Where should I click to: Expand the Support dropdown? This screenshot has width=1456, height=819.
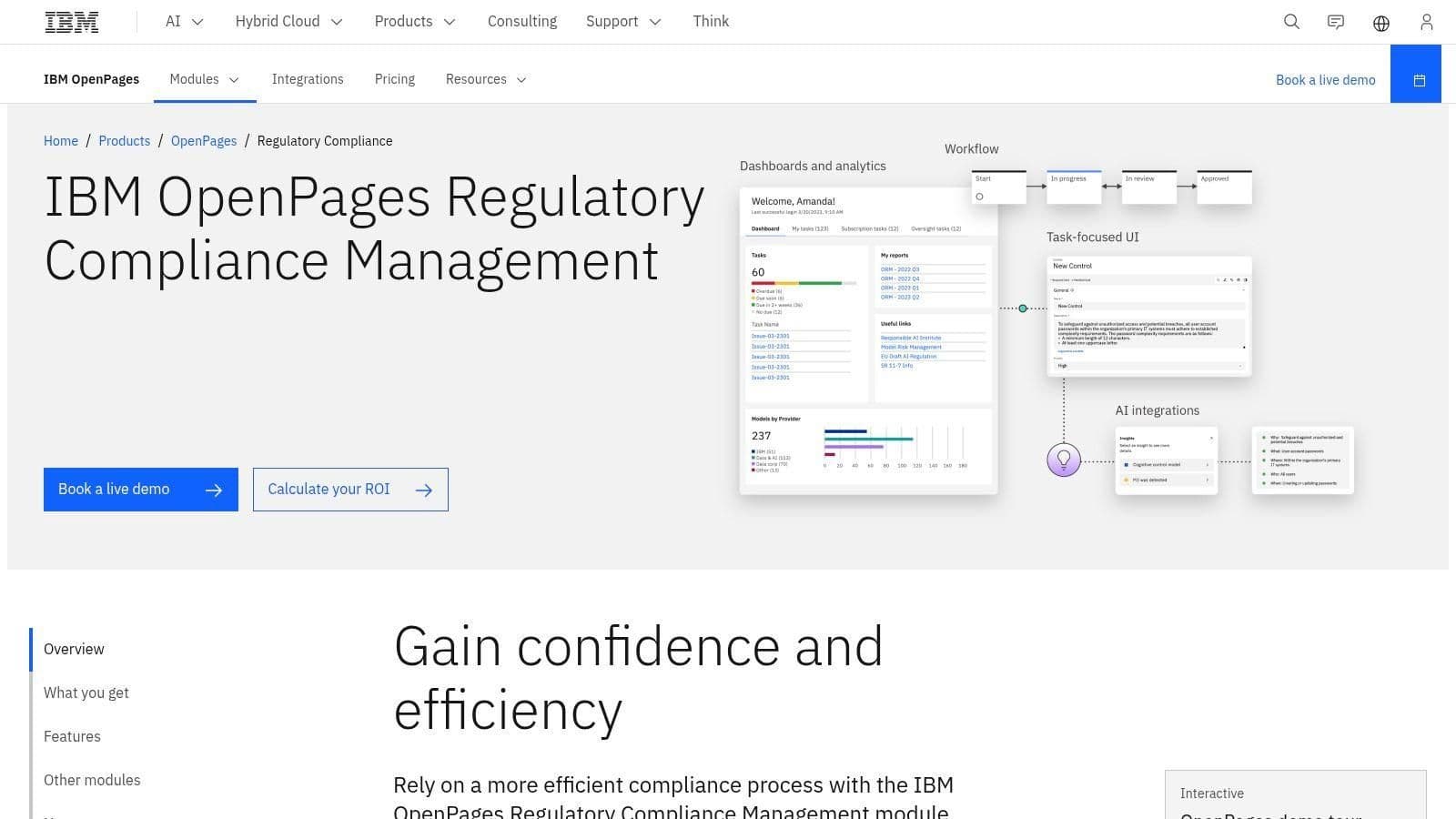tap(622, 21)
